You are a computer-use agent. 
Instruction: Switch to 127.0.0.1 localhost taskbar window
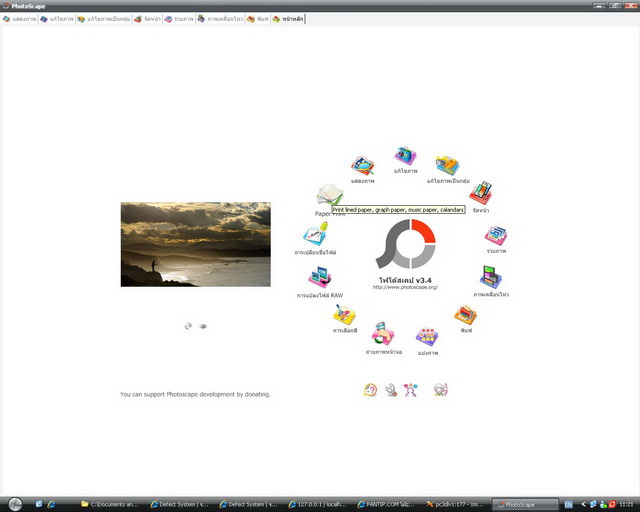click(318, 504)
